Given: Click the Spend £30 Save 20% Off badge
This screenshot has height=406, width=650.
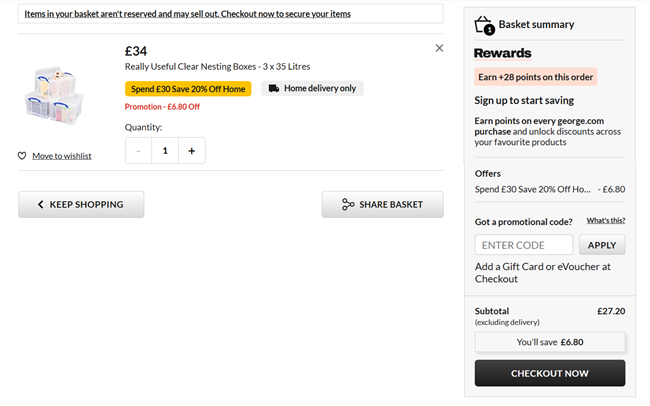Looking at the screenshot, I should click(x=188, y=89).
